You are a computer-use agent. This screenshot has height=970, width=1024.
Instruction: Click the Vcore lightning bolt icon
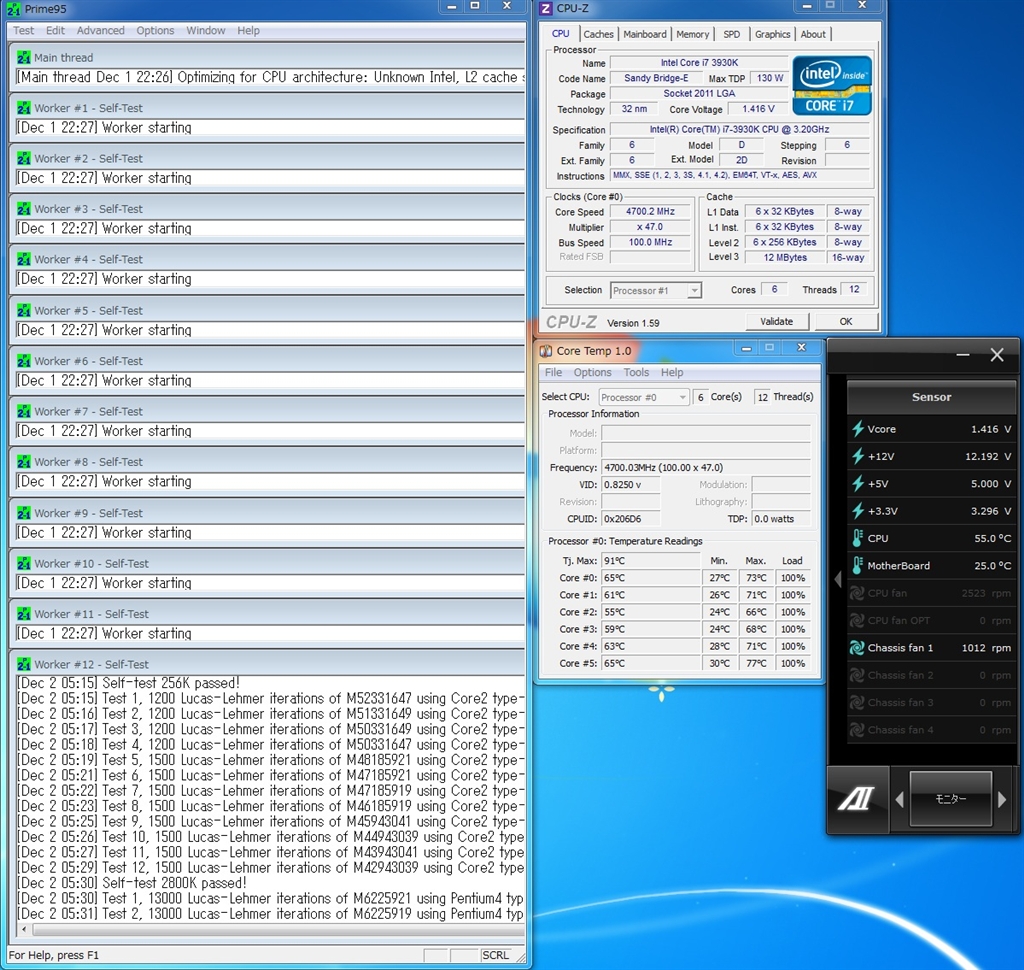(857, 429)
